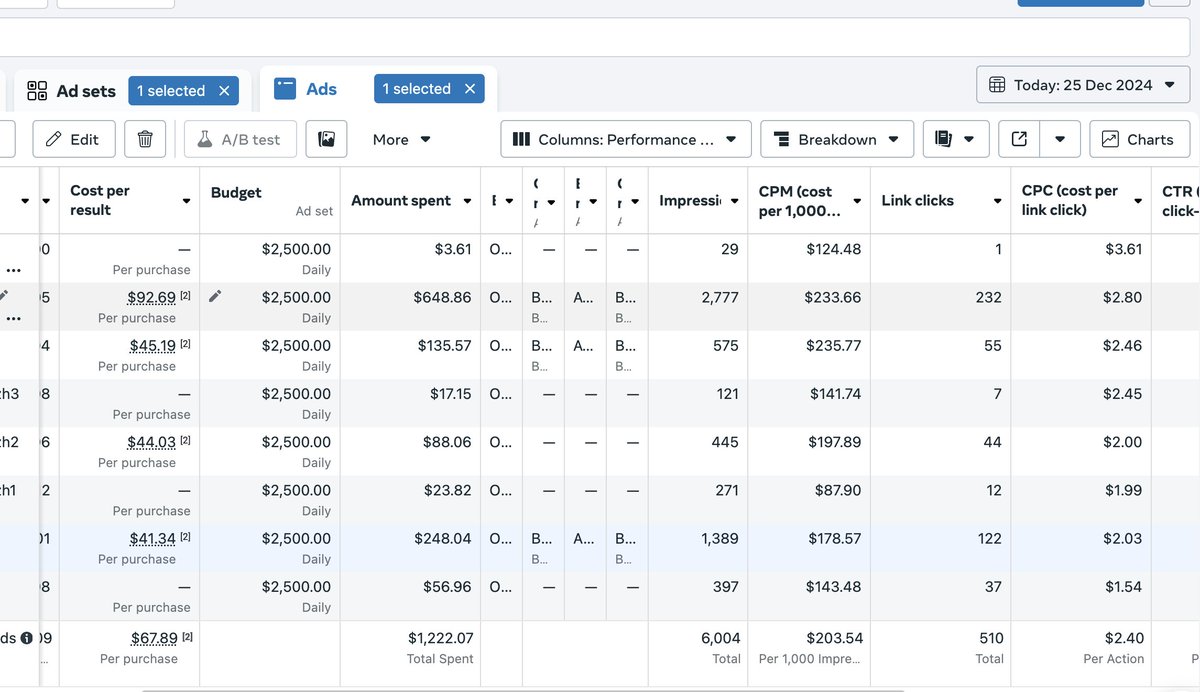Click the [2] footnote beside $92.69
1200x692 pixels.
(185, 296)
